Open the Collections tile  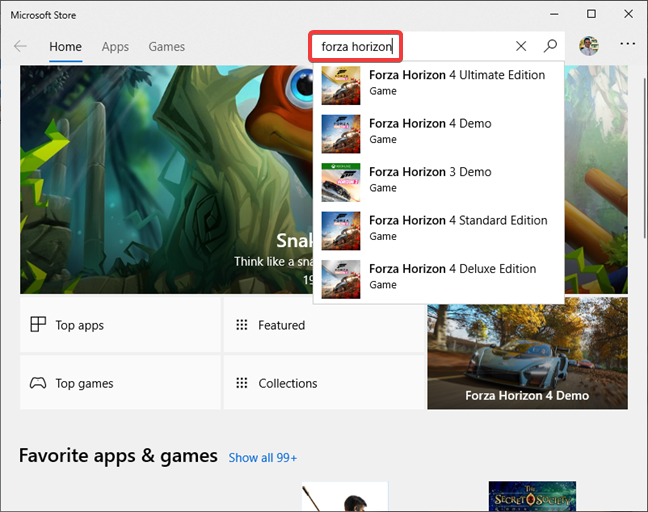(x=324, y=383)
